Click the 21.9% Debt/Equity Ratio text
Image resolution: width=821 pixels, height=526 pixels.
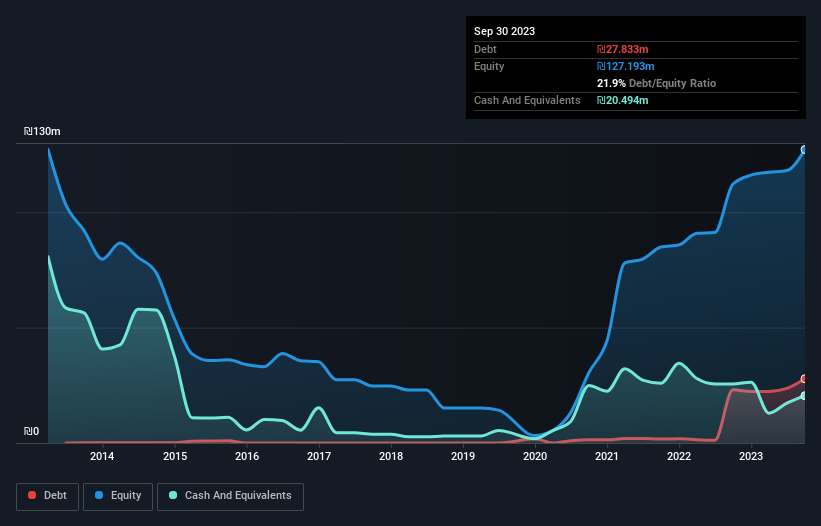[x=656, y=83]
